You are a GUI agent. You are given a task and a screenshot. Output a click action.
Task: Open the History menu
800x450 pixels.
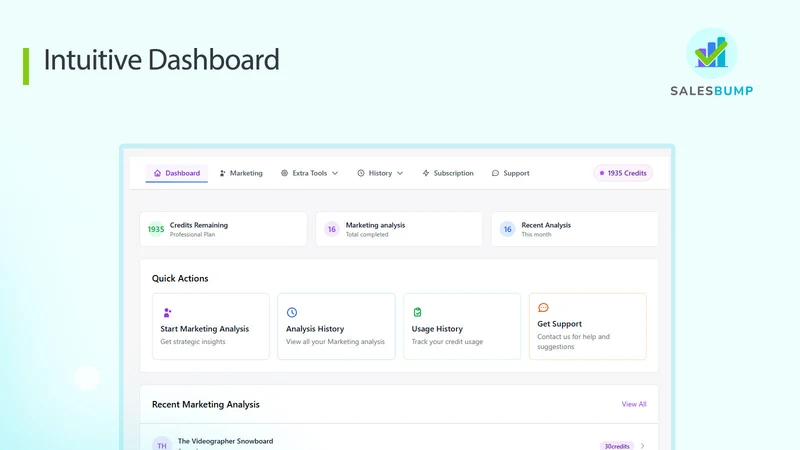tap(380, 173)
